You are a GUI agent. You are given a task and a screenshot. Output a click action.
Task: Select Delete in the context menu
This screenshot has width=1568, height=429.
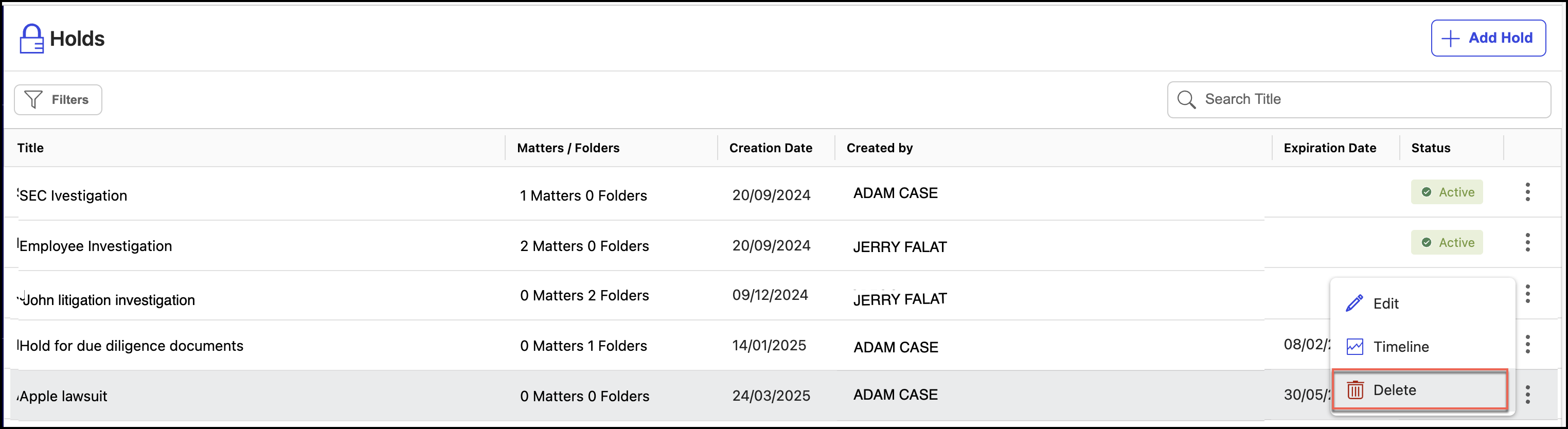click(x=1394, y=390)
